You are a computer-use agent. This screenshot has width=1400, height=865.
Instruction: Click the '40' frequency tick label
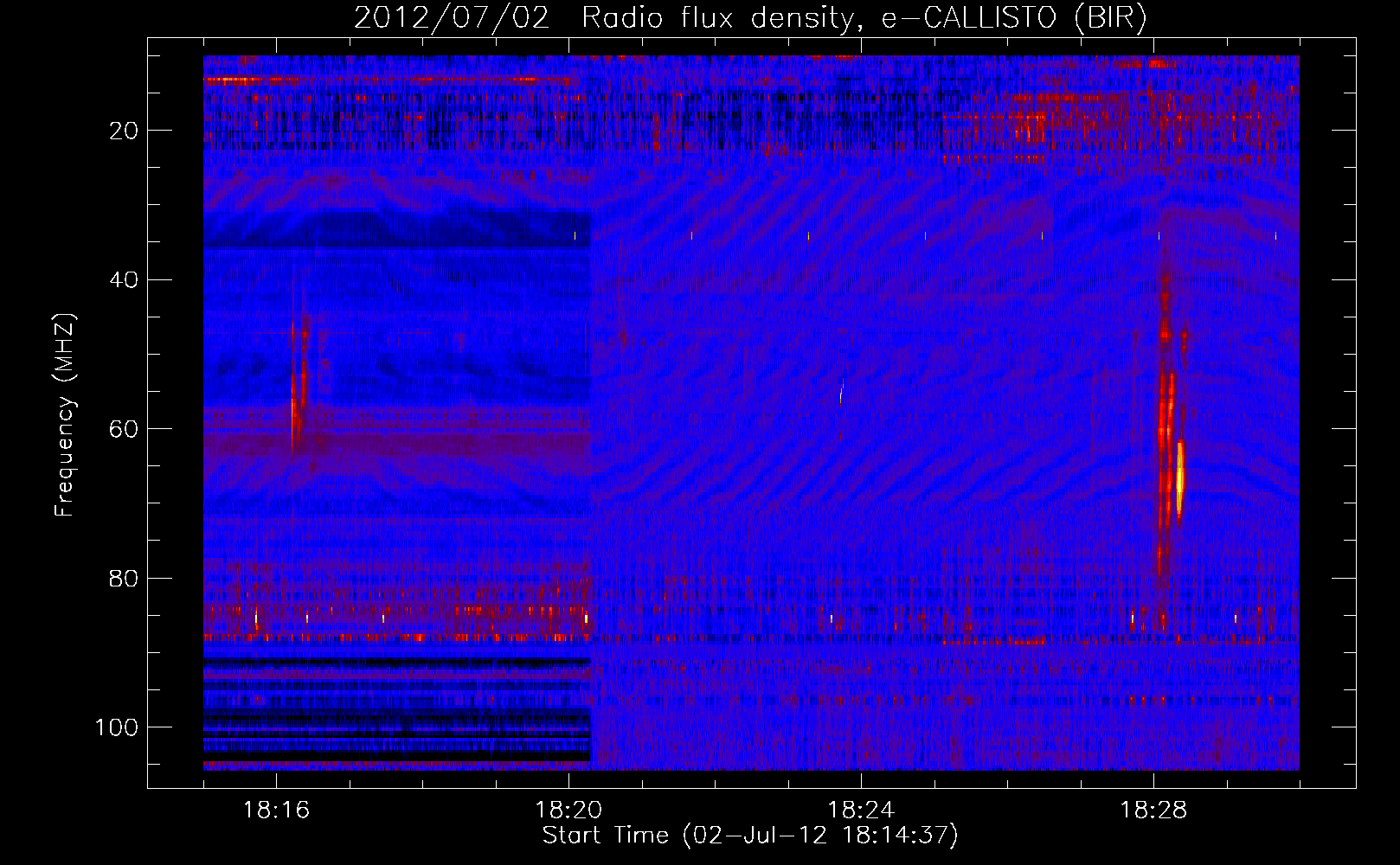(x=124, y=280)
